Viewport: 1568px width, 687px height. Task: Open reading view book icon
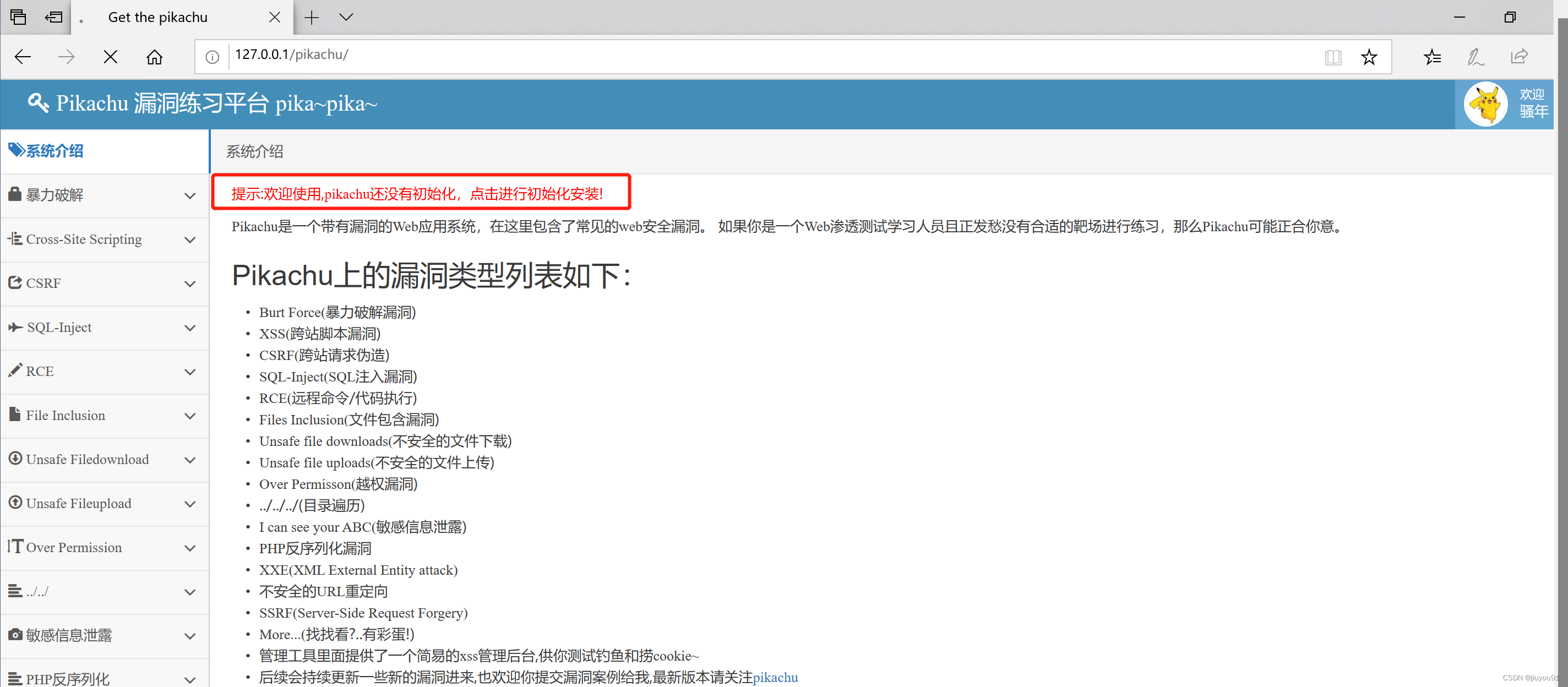[x=1332, y=57]
